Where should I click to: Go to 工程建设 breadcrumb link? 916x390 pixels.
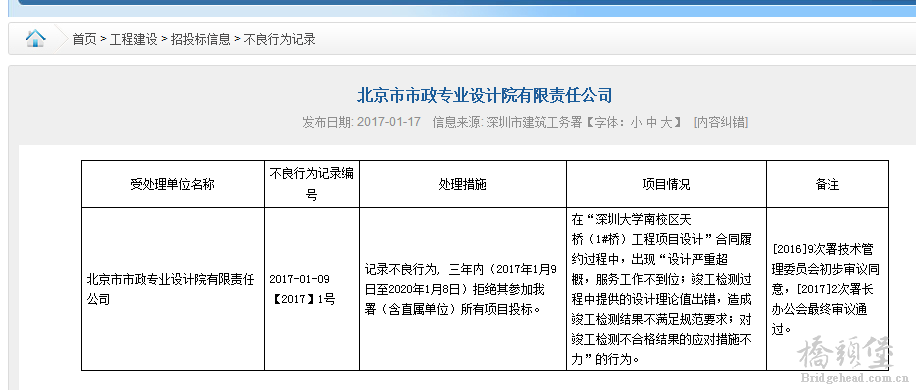click(x=133, y=40)
